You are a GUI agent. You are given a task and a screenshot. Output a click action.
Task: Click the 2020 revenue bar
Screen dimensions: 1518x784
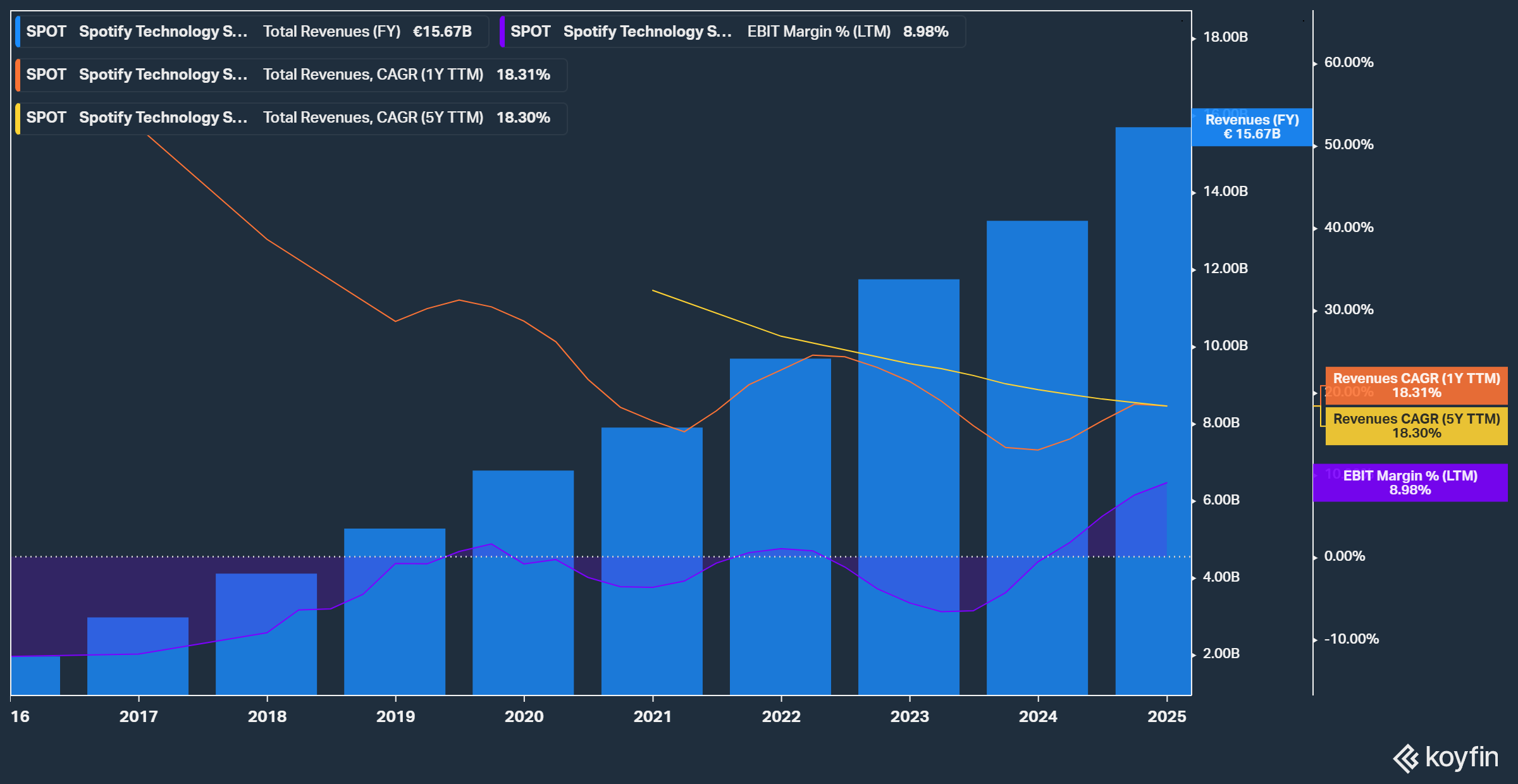tap(523, 583)
